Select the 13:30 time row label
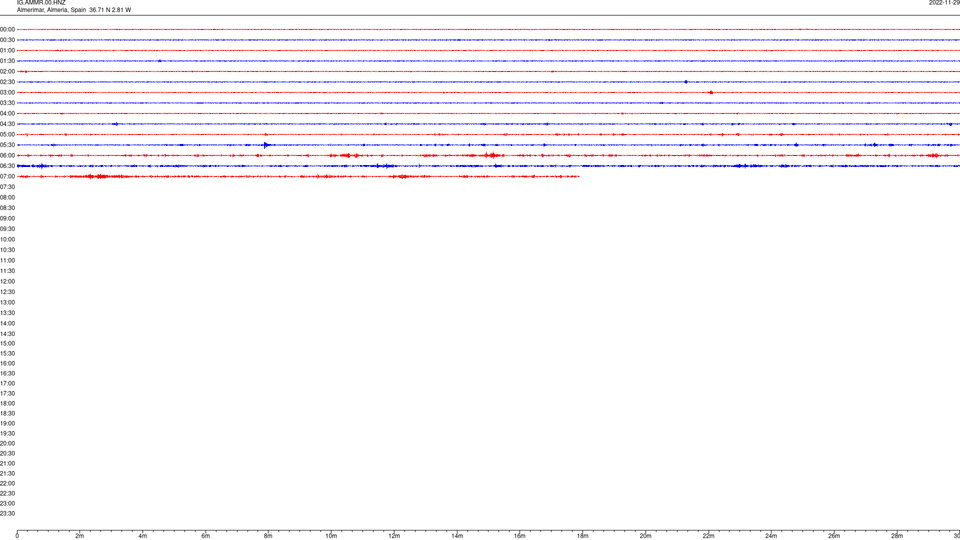 [7, 313]
